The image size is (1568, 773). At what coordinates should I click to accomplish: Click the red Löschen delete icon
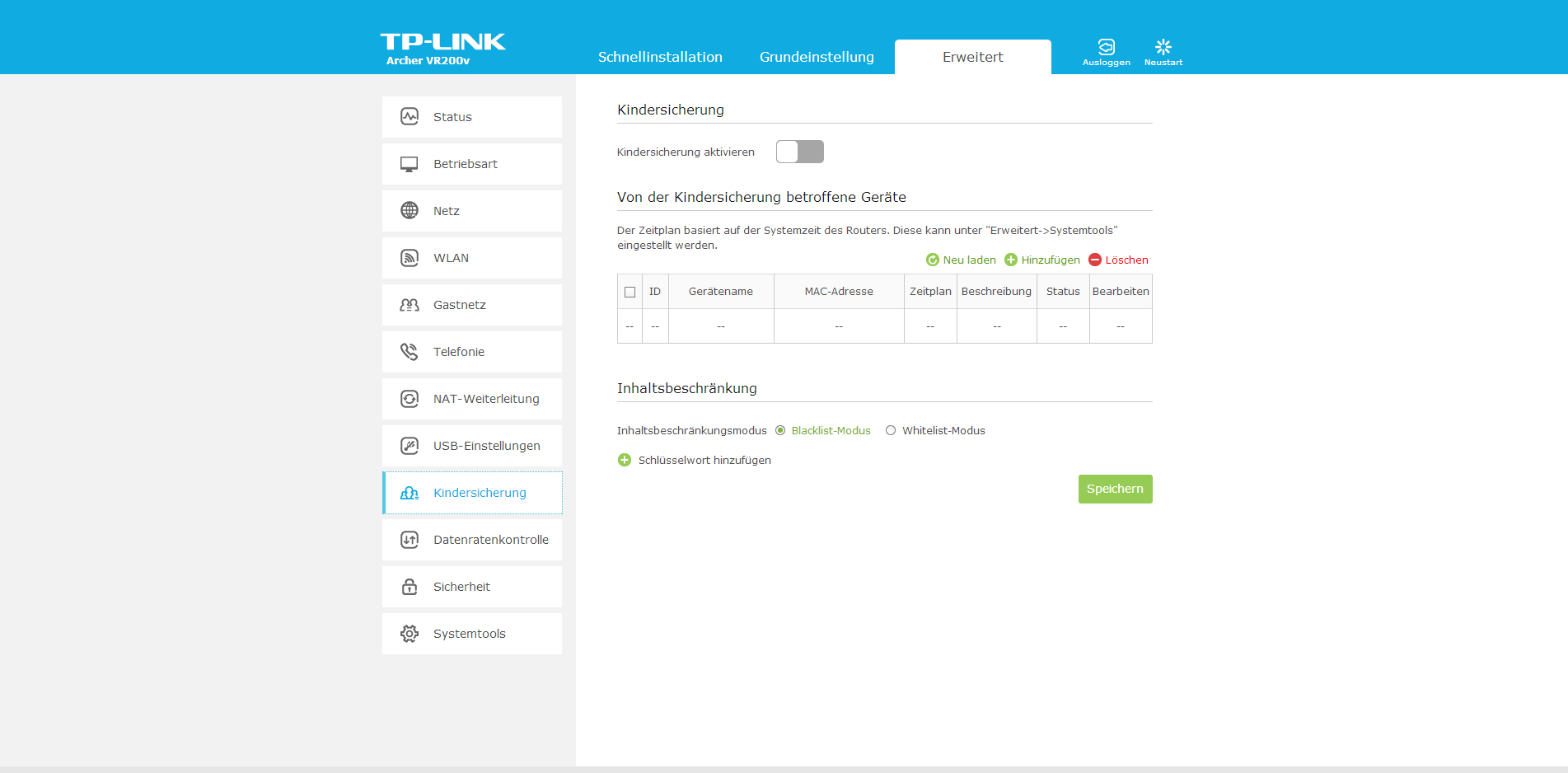point(1095,260)
